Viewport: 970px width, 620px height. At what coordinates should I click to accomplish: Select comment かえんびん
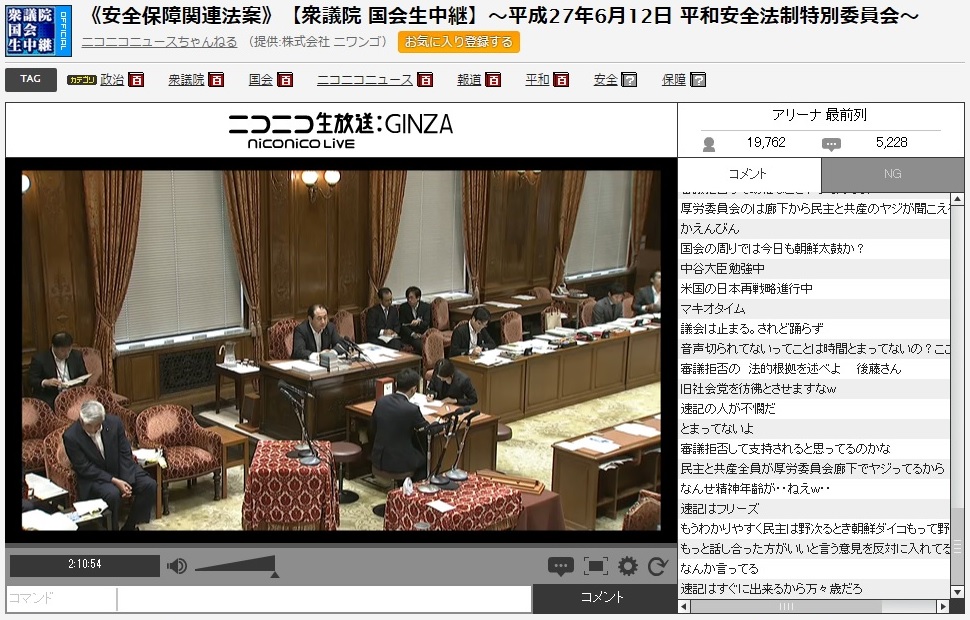(x=814, y=229)
